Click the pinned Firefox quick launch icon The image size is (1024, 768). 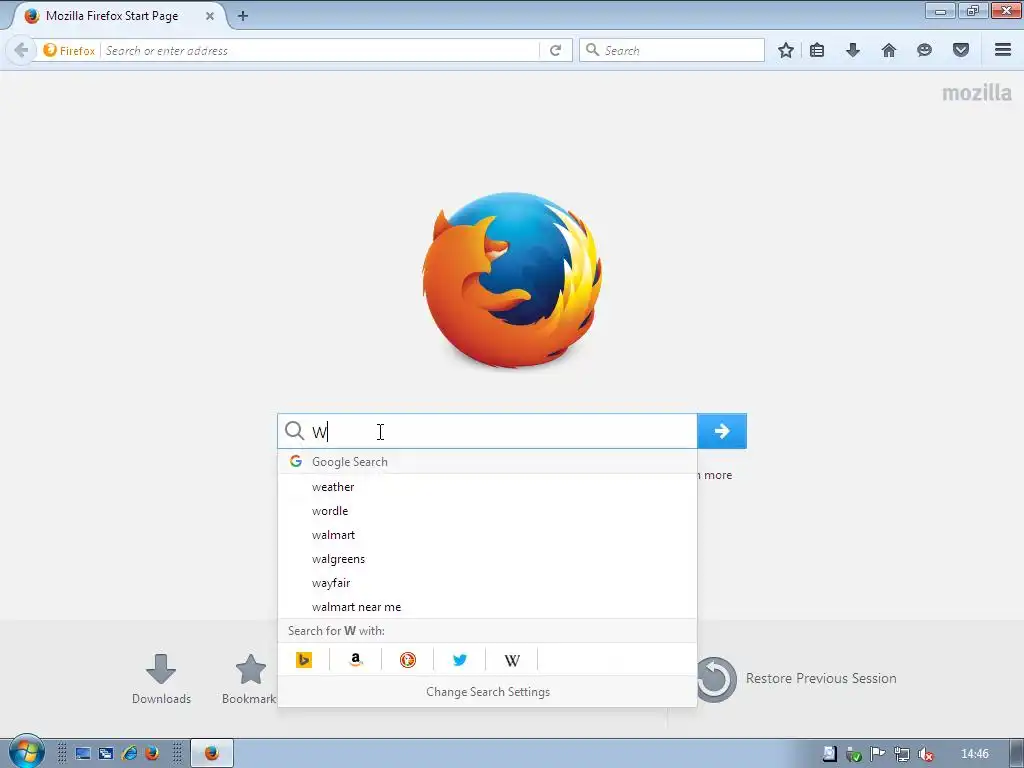click(152, 753)
